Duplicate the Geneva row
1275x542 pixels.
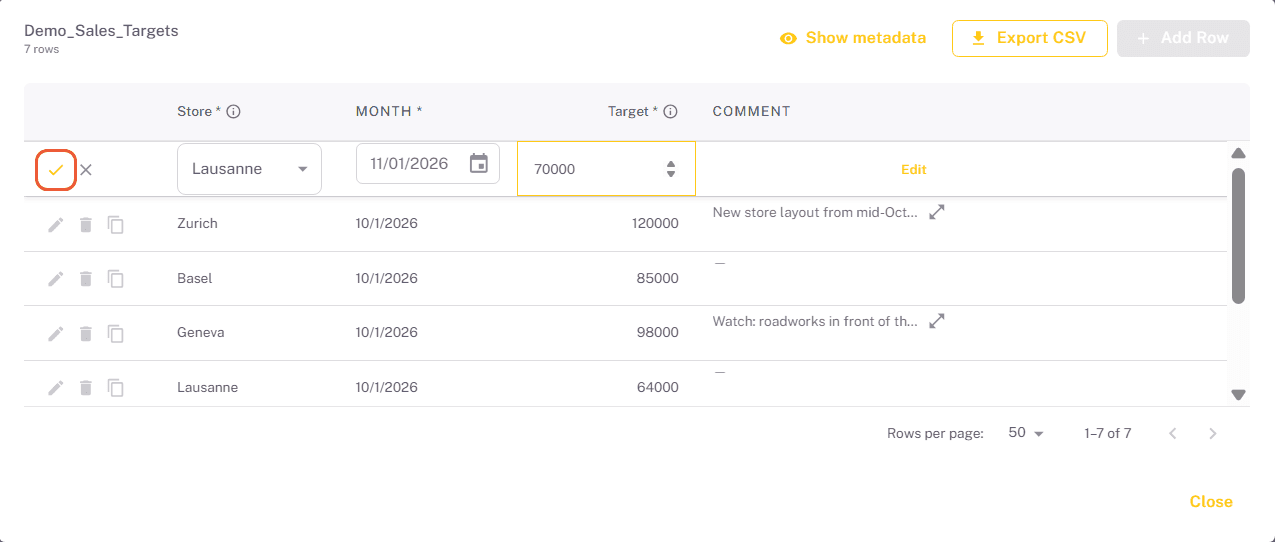116,333
